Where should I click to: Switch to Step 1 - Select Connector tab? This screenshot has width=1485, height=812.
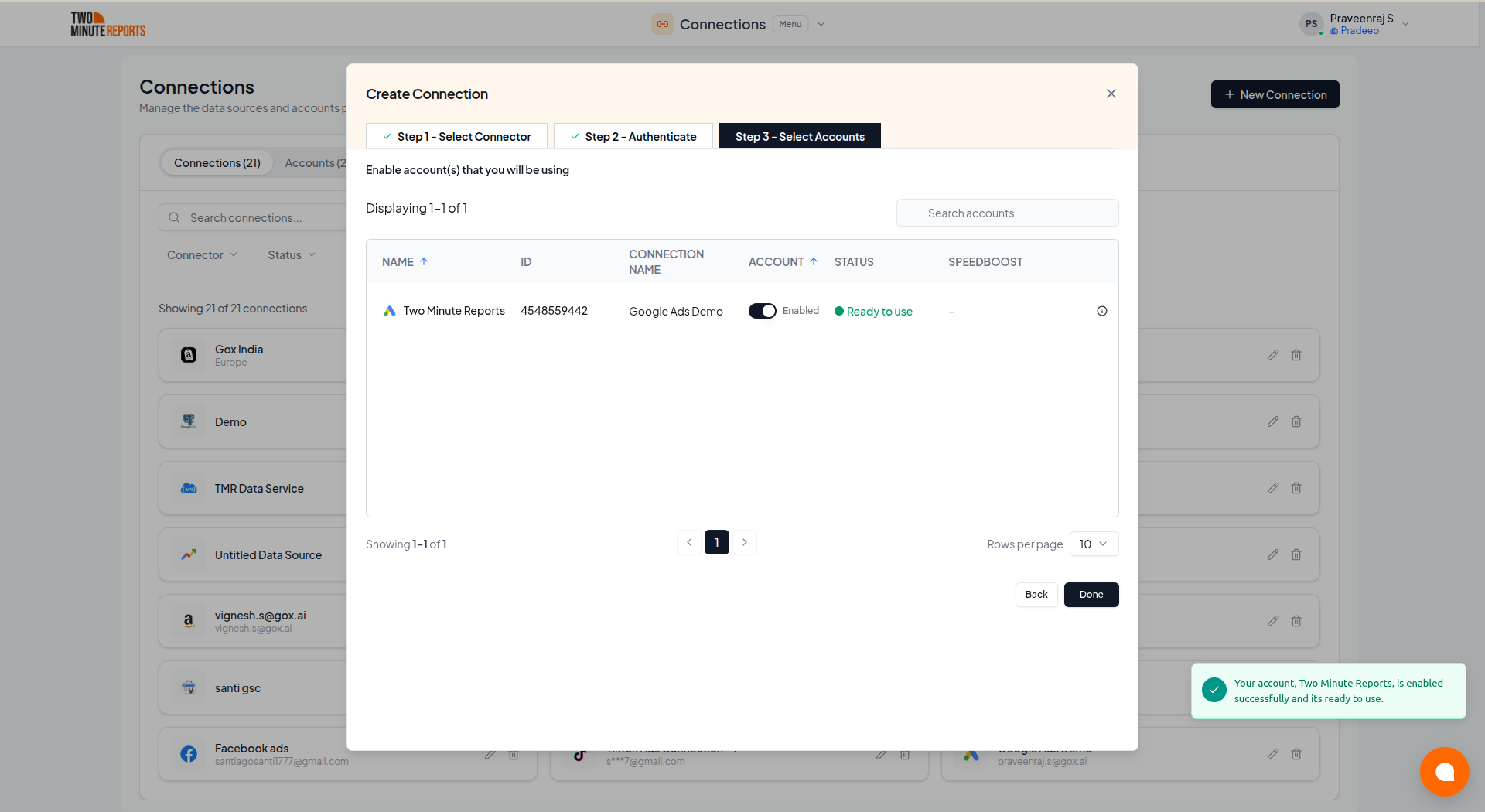(456, 136)
